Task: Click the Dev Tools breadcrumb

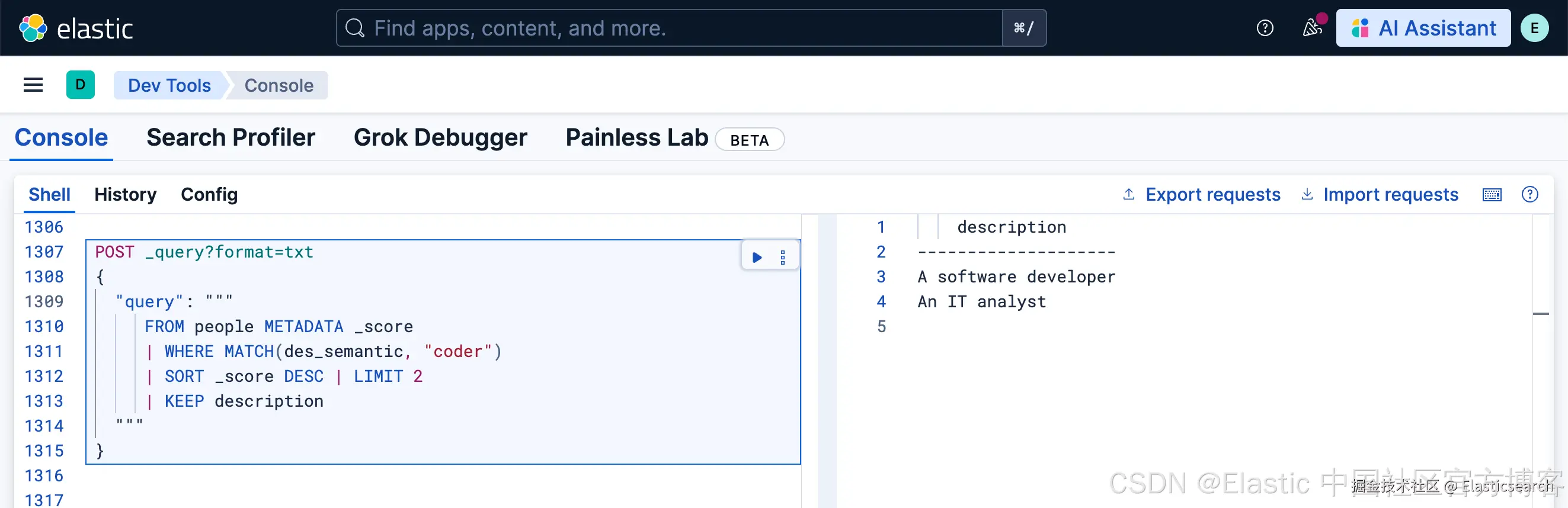Action: click(x=169, y=85)
